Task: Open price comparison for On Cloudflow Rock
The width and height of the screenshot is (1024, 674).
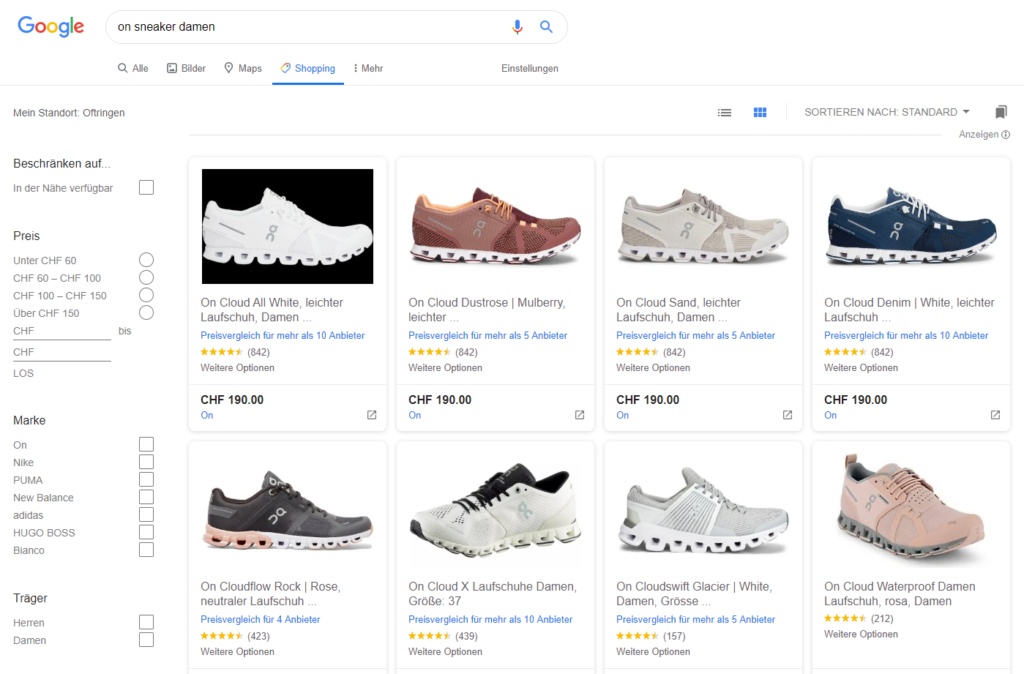Action: pyautogui.click(x=261, y=620)
